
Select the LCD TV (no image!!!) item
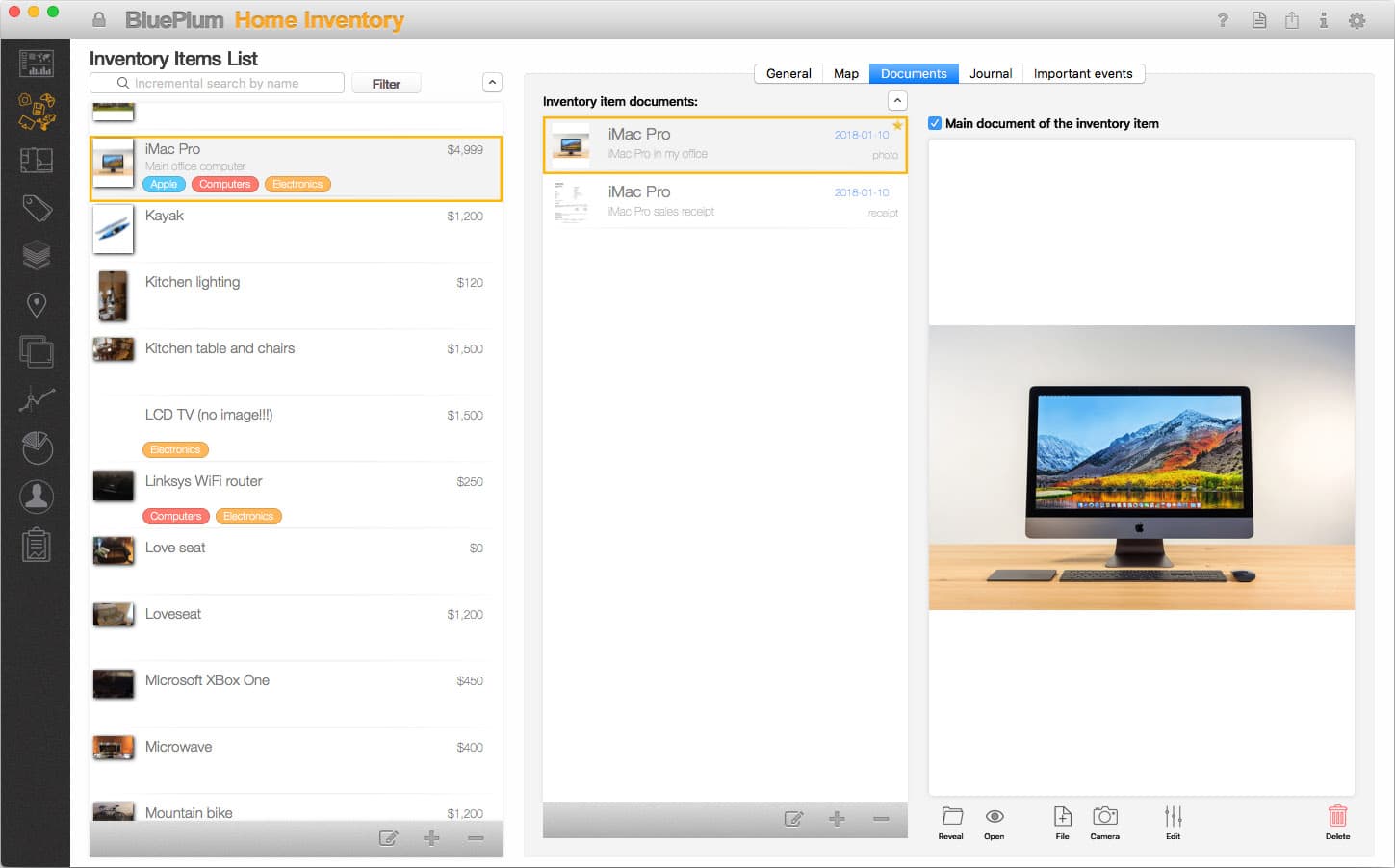(x=297, y=429)
